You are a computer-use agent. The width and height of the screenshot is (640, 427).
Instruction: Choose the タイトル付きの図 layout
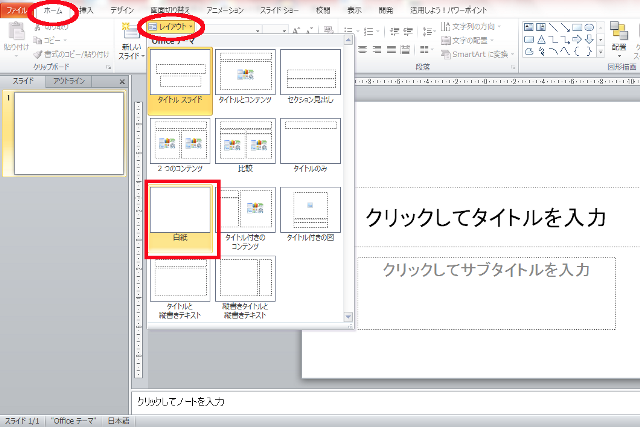tap(310, 212)
